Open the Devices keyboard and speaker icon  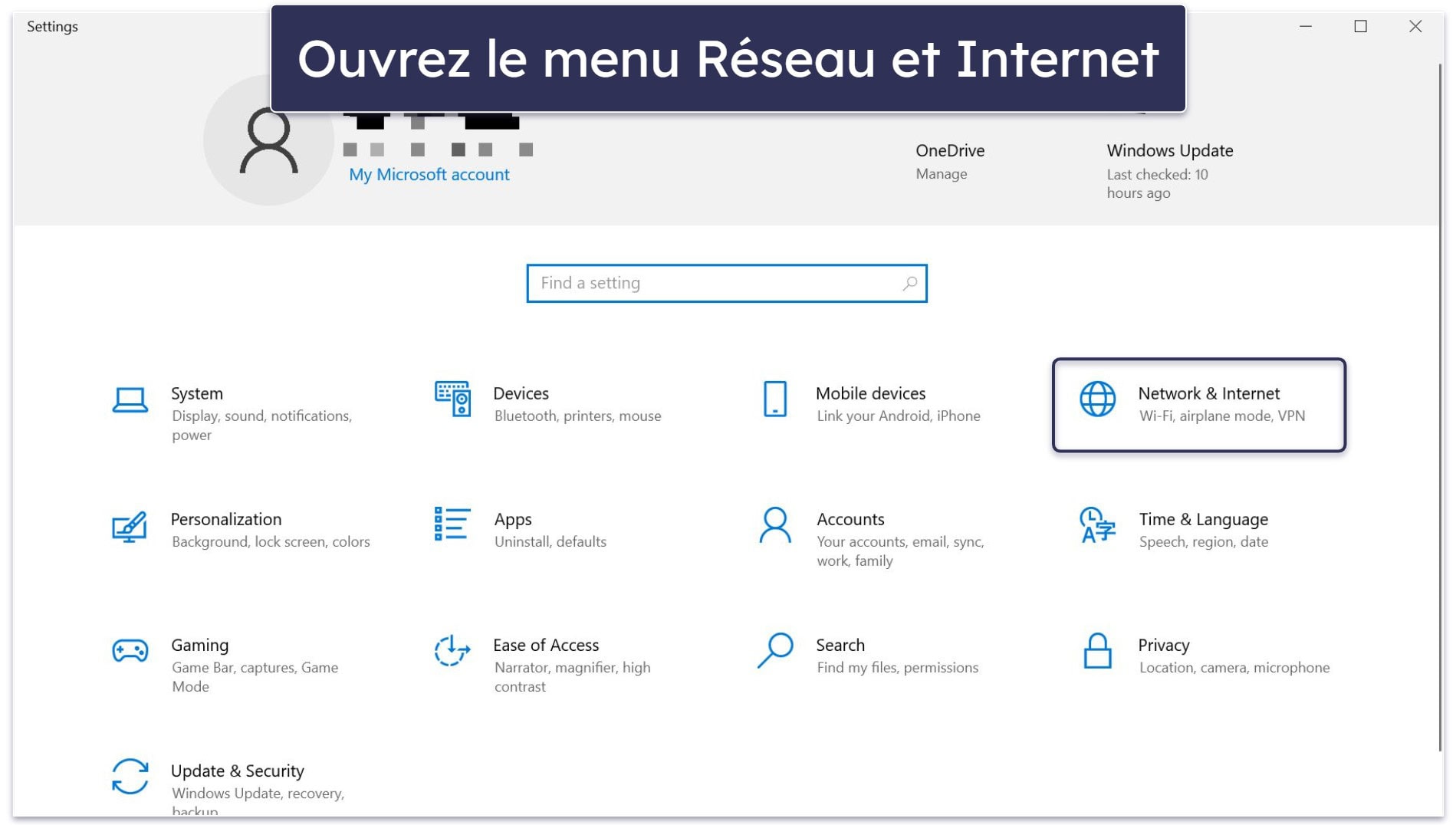click(452, 399)
